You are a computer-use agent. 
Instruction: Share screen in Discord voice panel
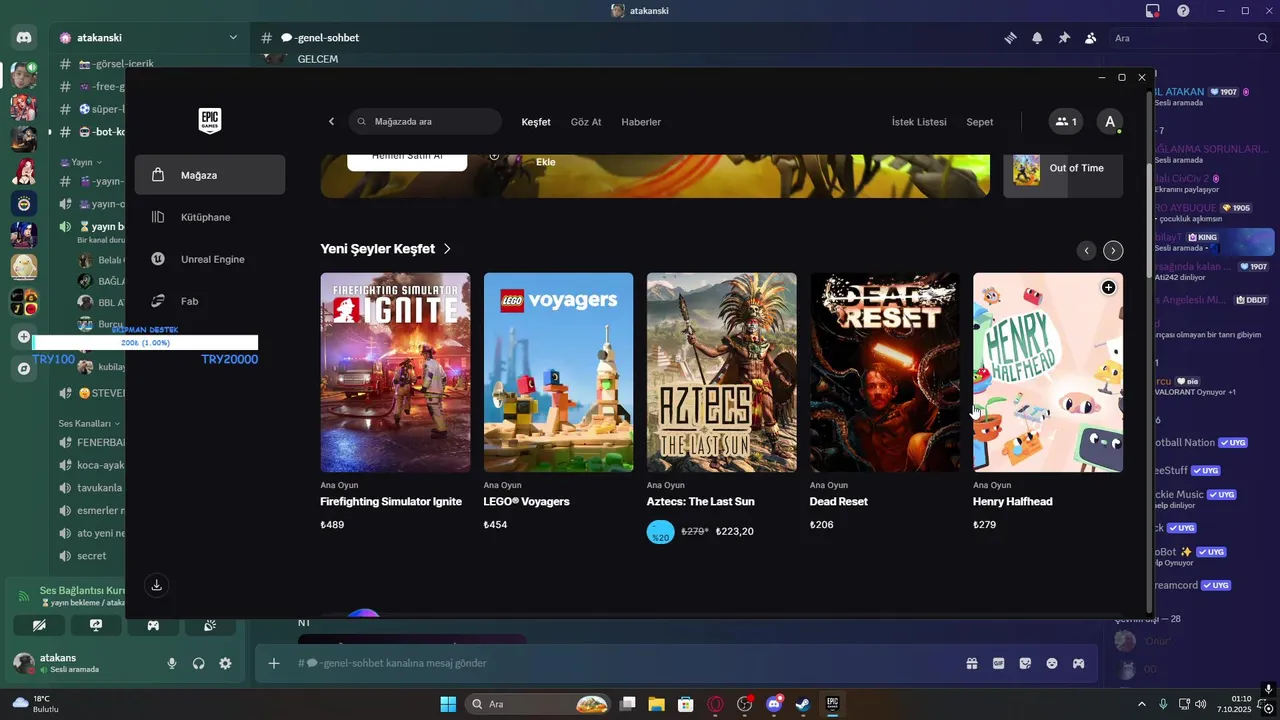click(x=96, y=625)
